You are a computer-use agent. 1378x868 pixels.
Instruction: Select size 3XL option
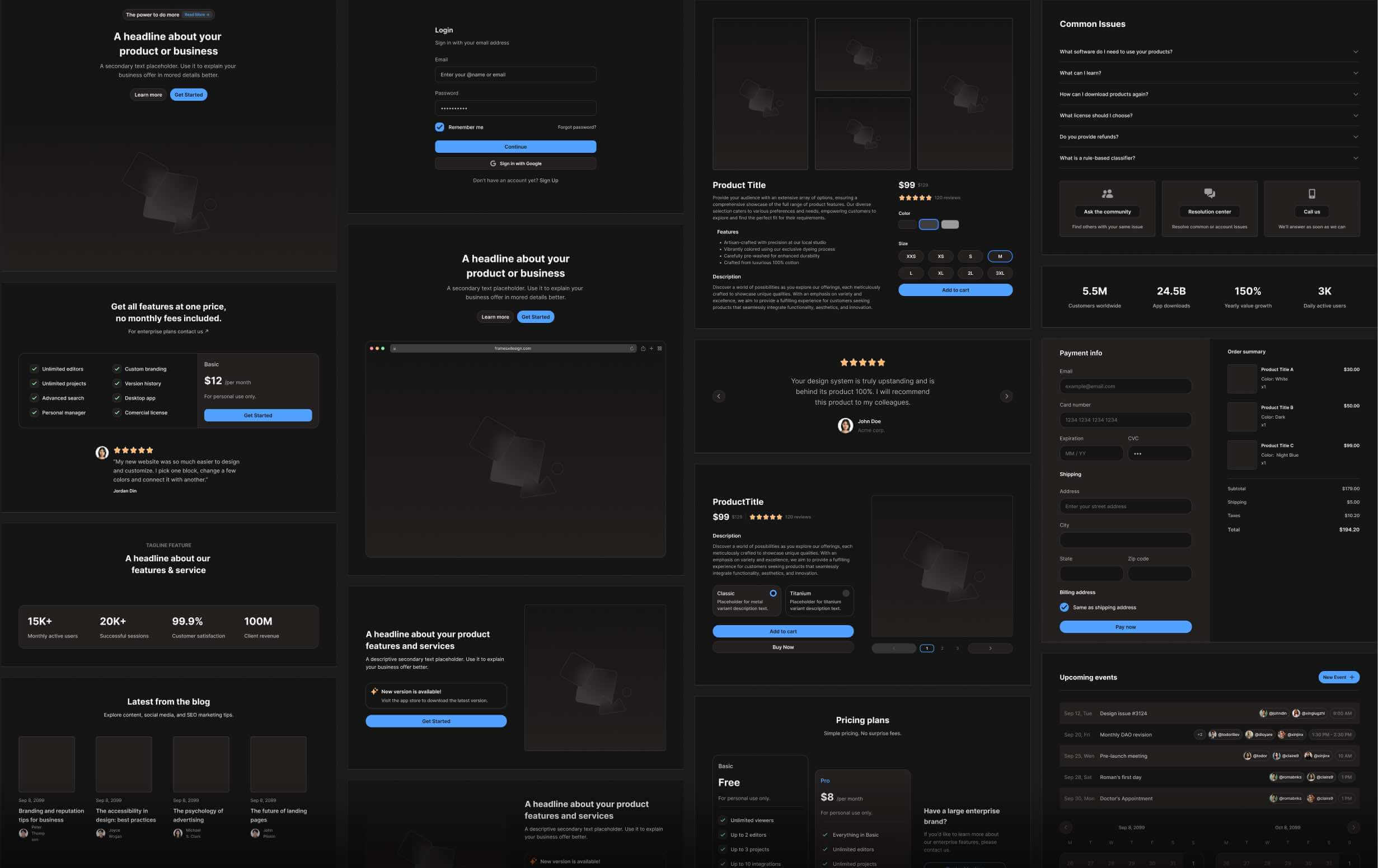click(1000, 274)
